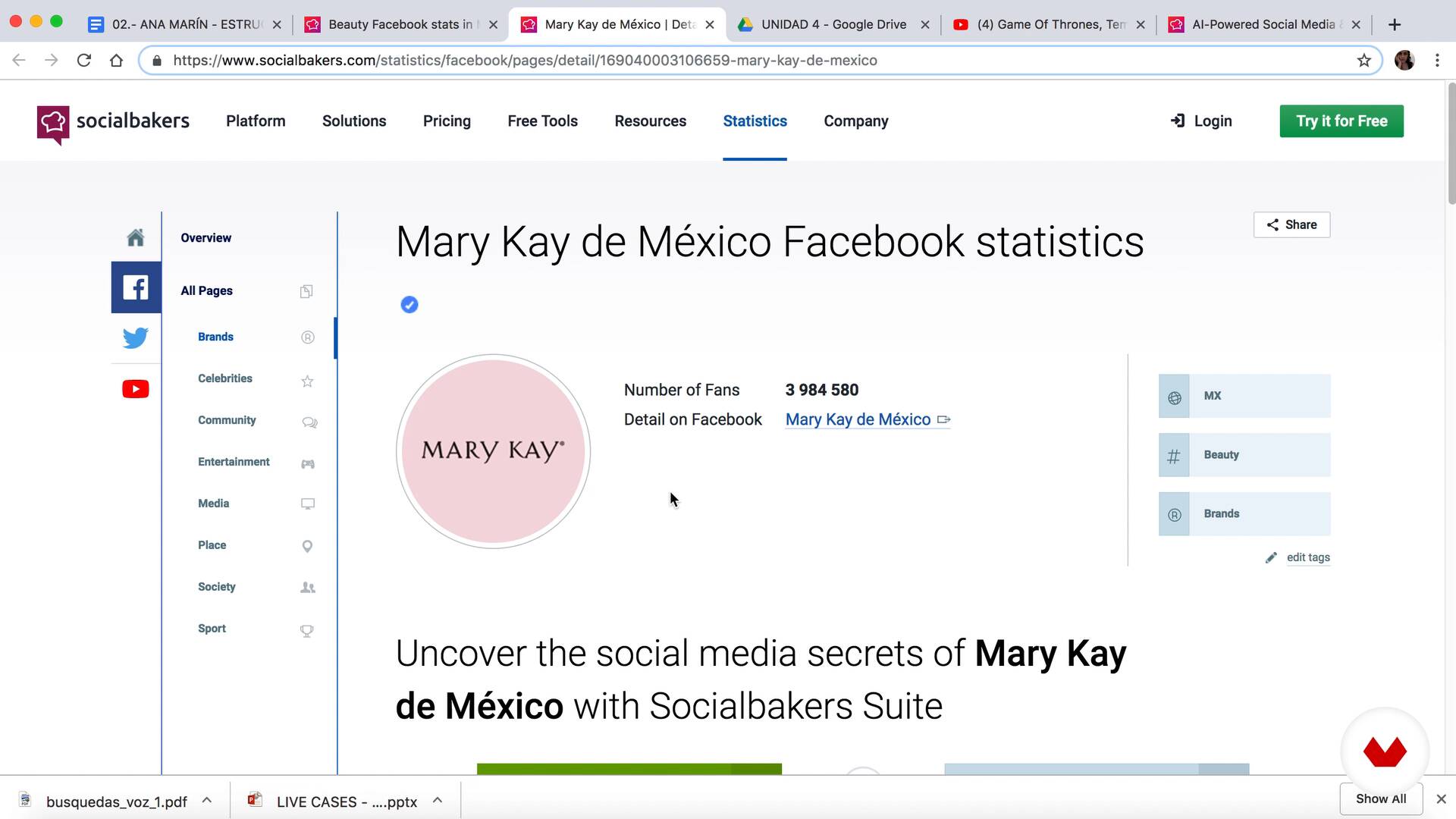Open the Platform menu
This screenshot has height=819, width=1456.
point(256,121)
